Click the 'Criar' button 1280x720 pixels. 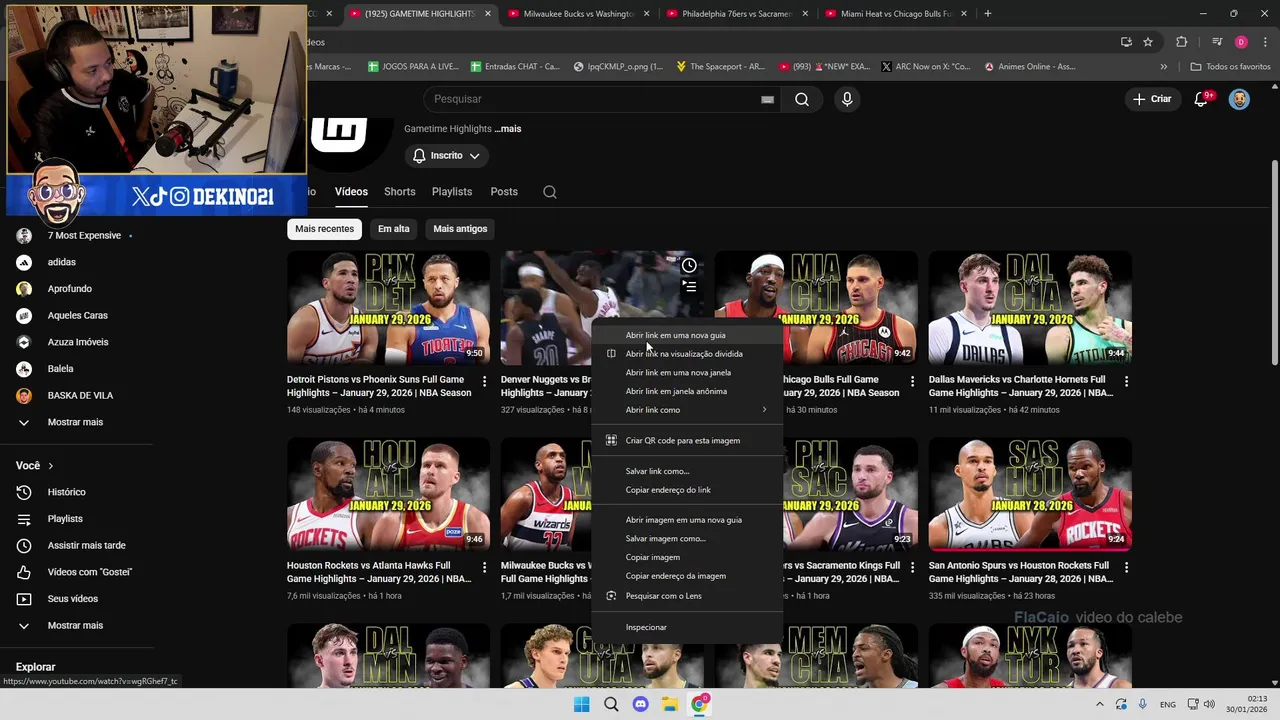1152,99
